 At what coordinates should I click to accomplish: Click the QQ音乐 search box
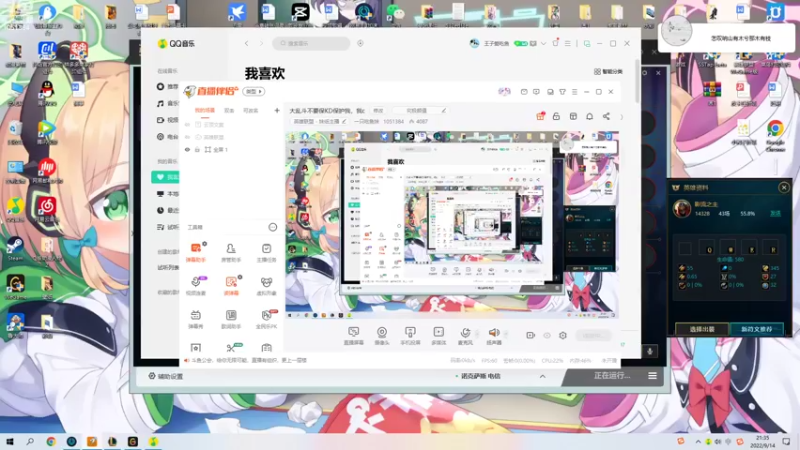[311, 43]
